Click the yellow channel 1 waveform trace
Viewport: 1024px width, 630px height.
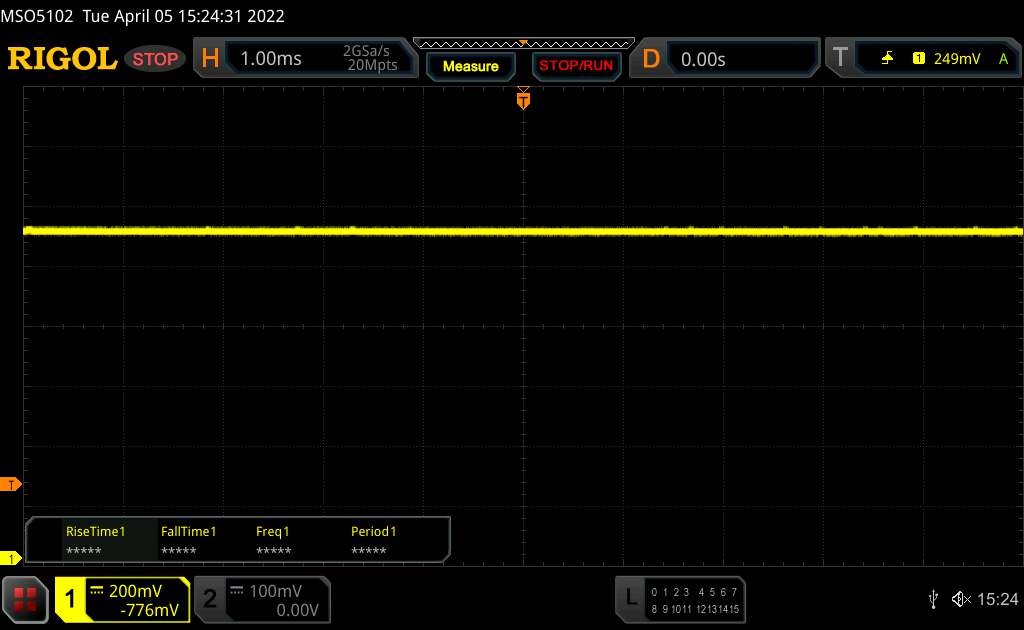tap(523, 230)
